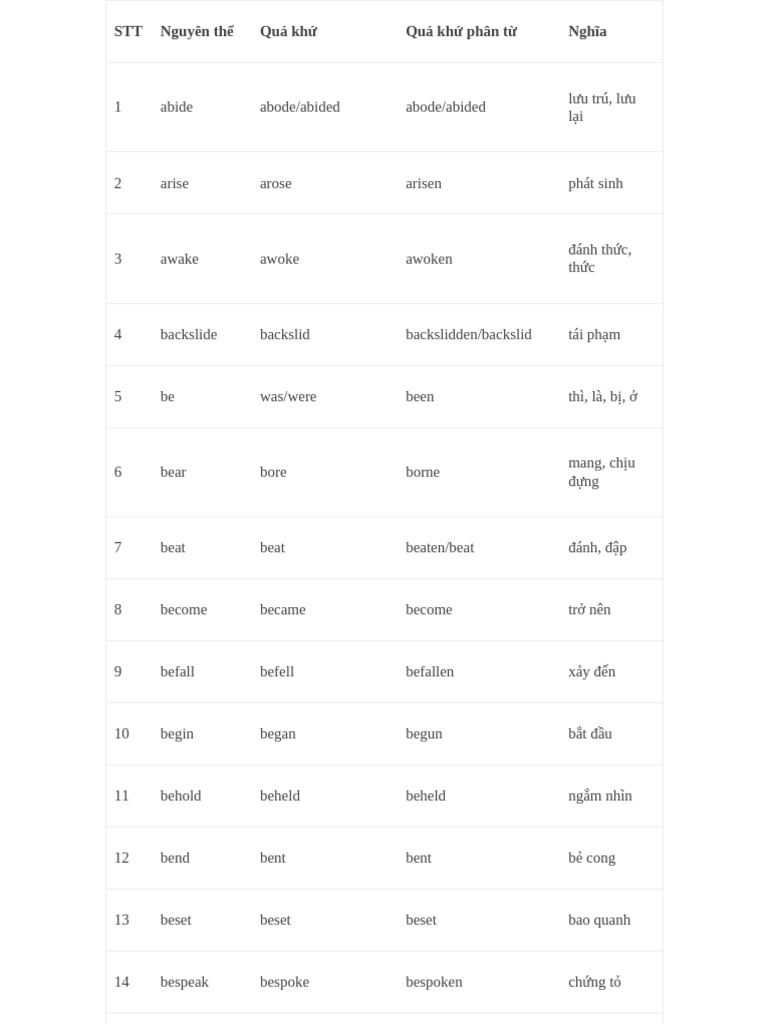Select the 'STT' header cell
The width and height of the screenshot is (768, 1024).
point(128,31)
